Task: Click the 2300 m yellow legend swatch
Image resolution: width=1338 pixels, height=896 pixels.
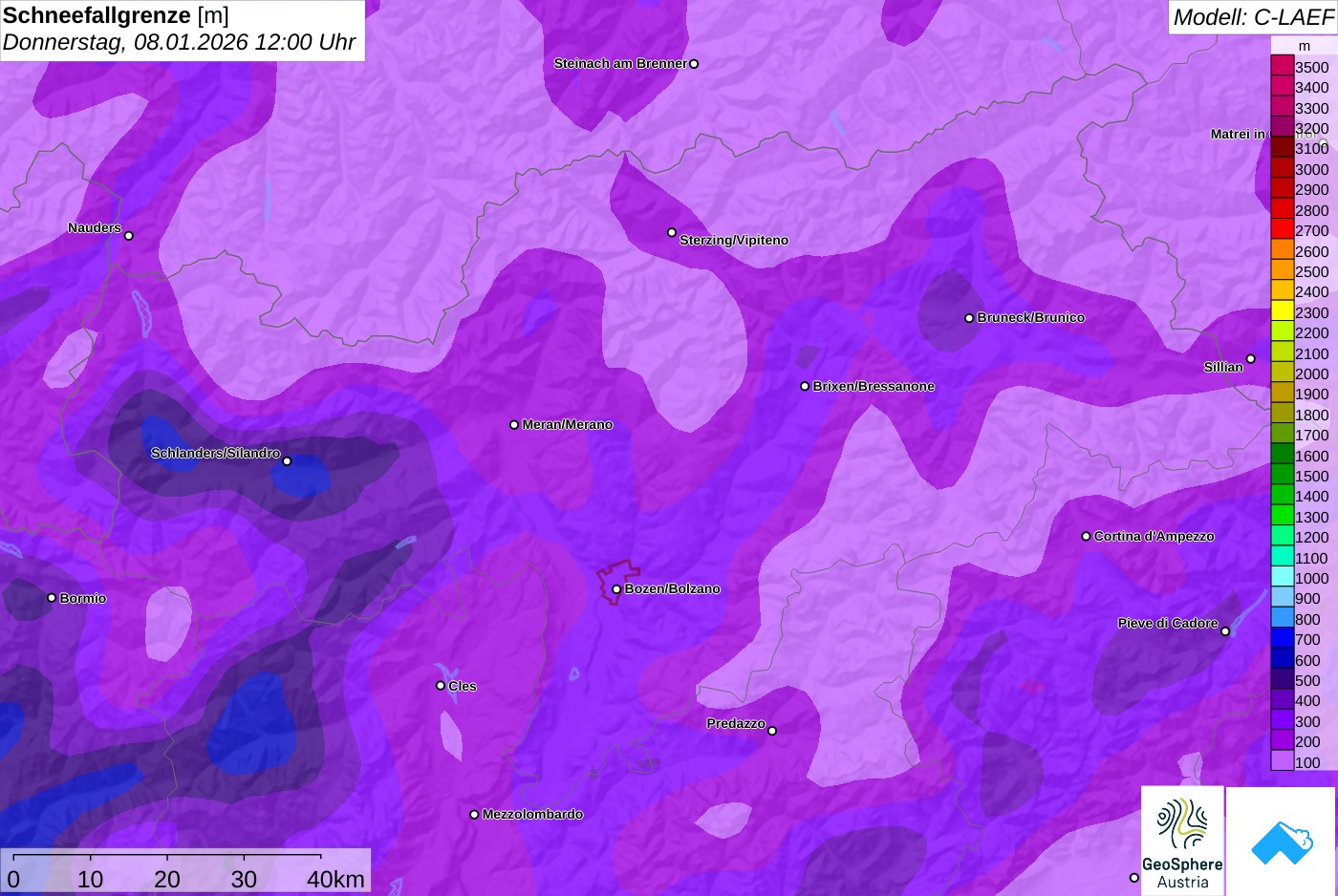Action: [1282, 311]
